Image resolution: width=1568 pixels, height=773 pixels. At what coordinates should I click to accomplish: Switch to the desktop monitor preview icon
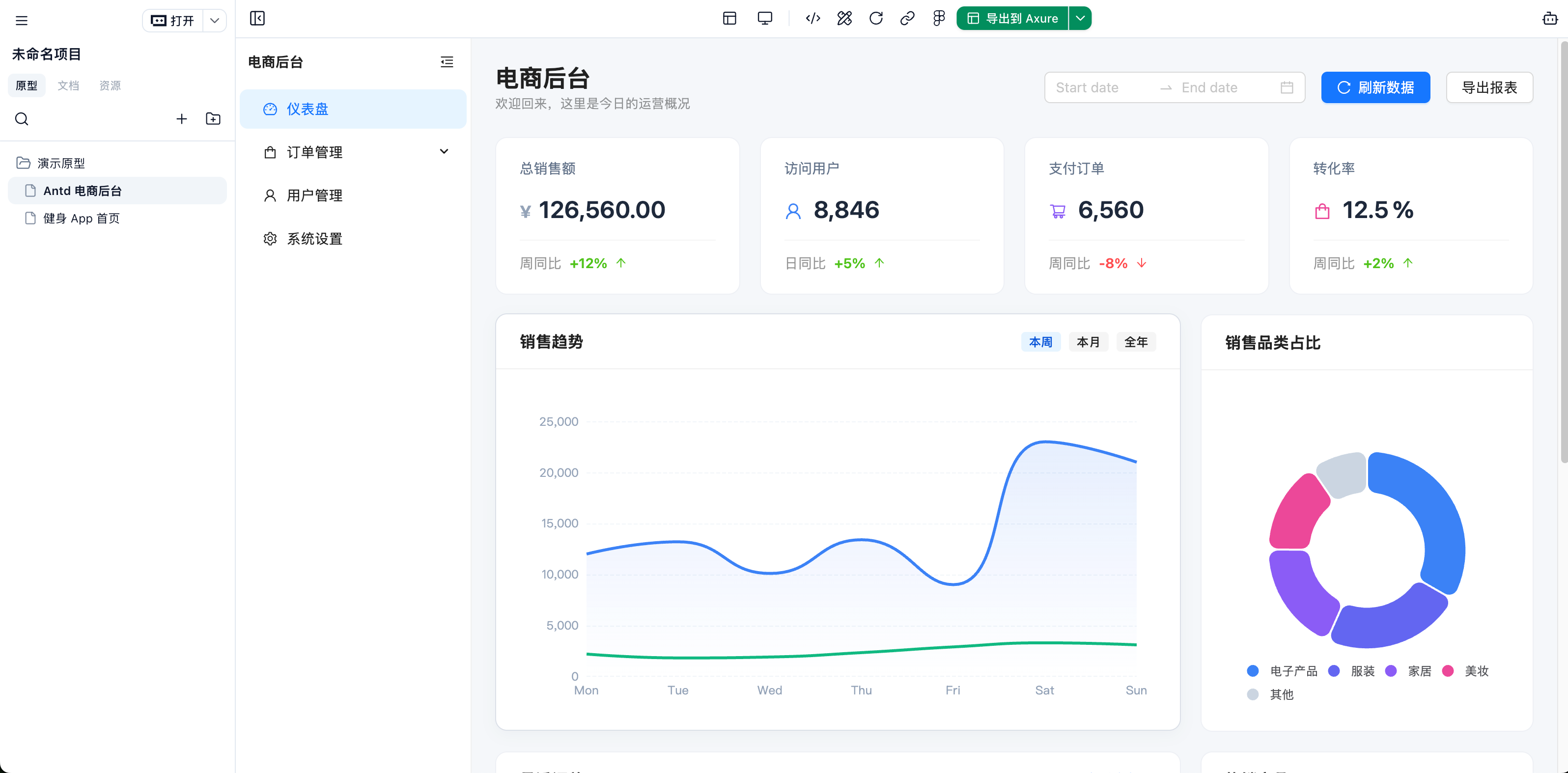pyautogui.click(x=764, y=18)
